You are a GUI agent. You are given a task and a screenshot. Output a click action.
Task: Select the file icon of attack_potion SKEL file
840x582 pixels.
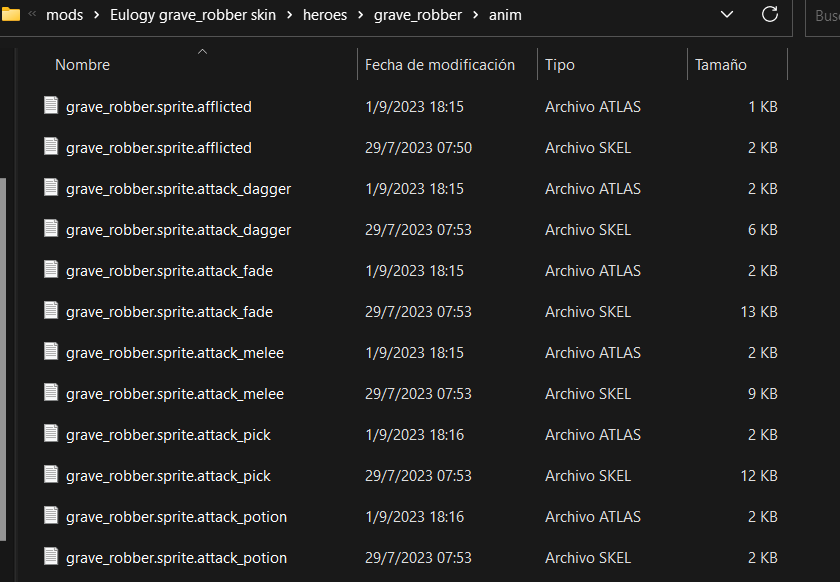click(x=51, y=557)
